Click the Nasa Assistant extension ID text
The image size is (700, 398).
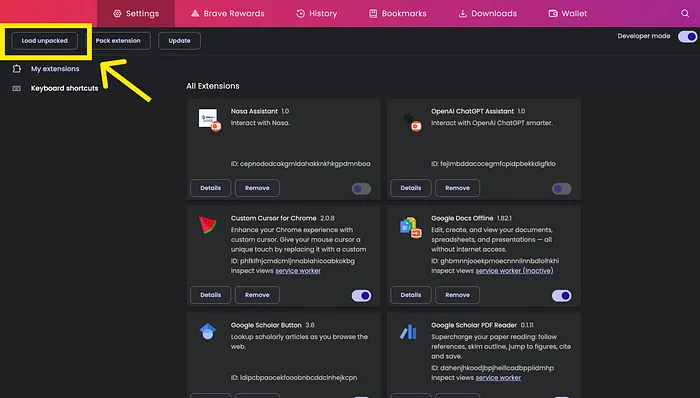[300, 164]
